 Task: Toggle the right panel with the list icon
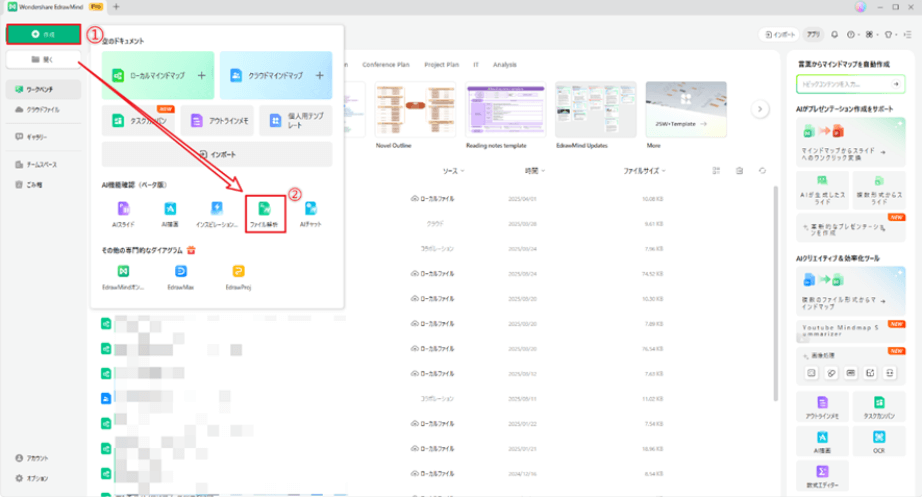[x=907, y=35]
